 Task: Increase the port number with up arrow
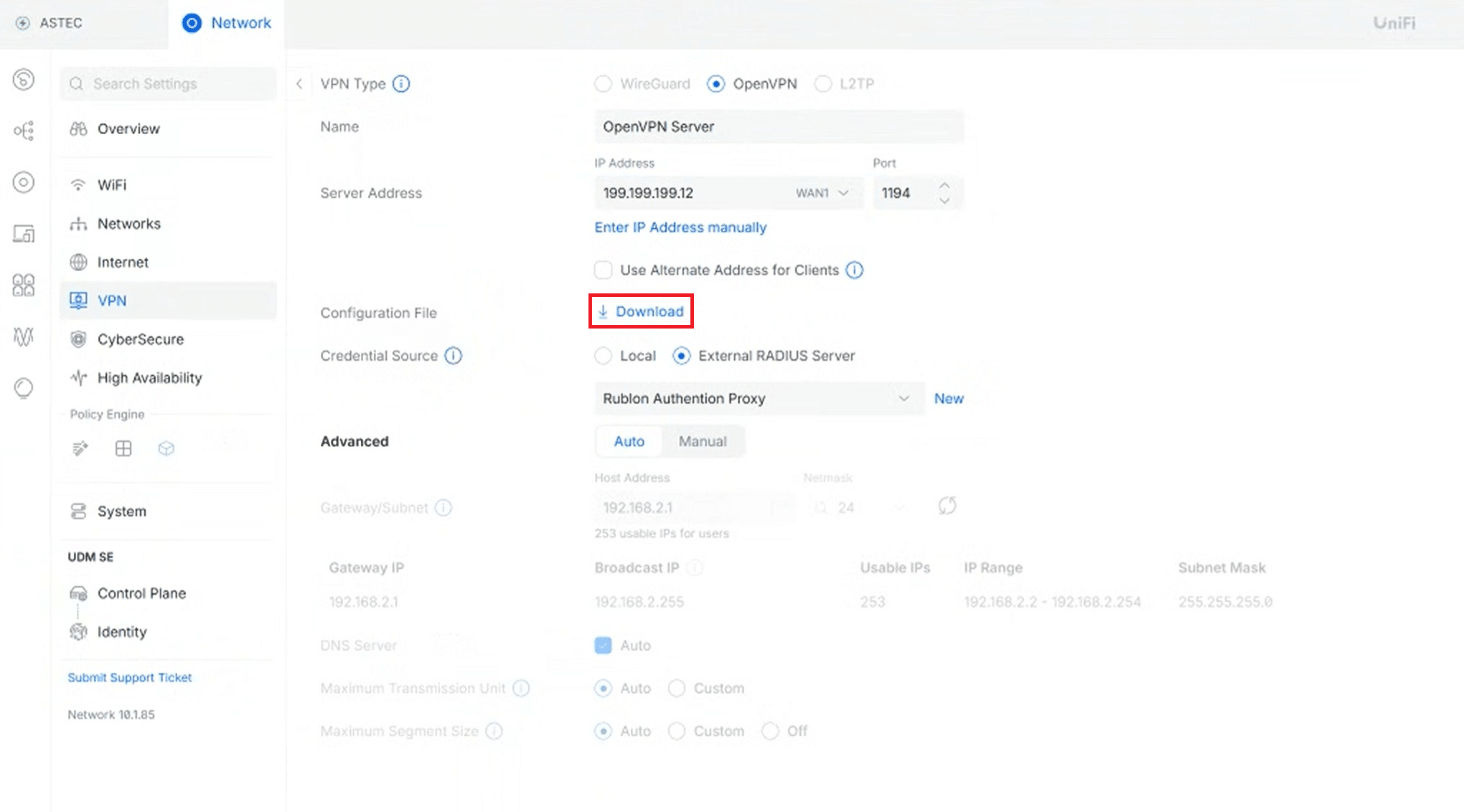pos(944,185)
